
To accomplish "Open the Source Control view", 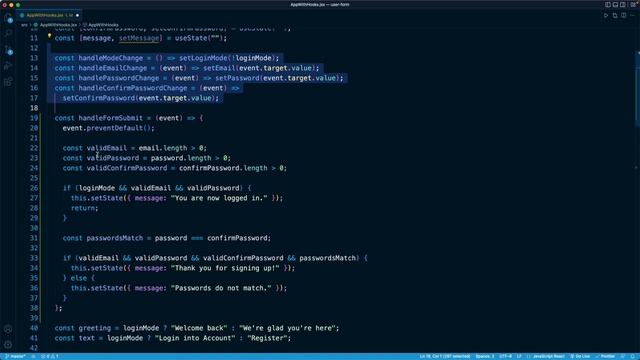I will (8, 50).
